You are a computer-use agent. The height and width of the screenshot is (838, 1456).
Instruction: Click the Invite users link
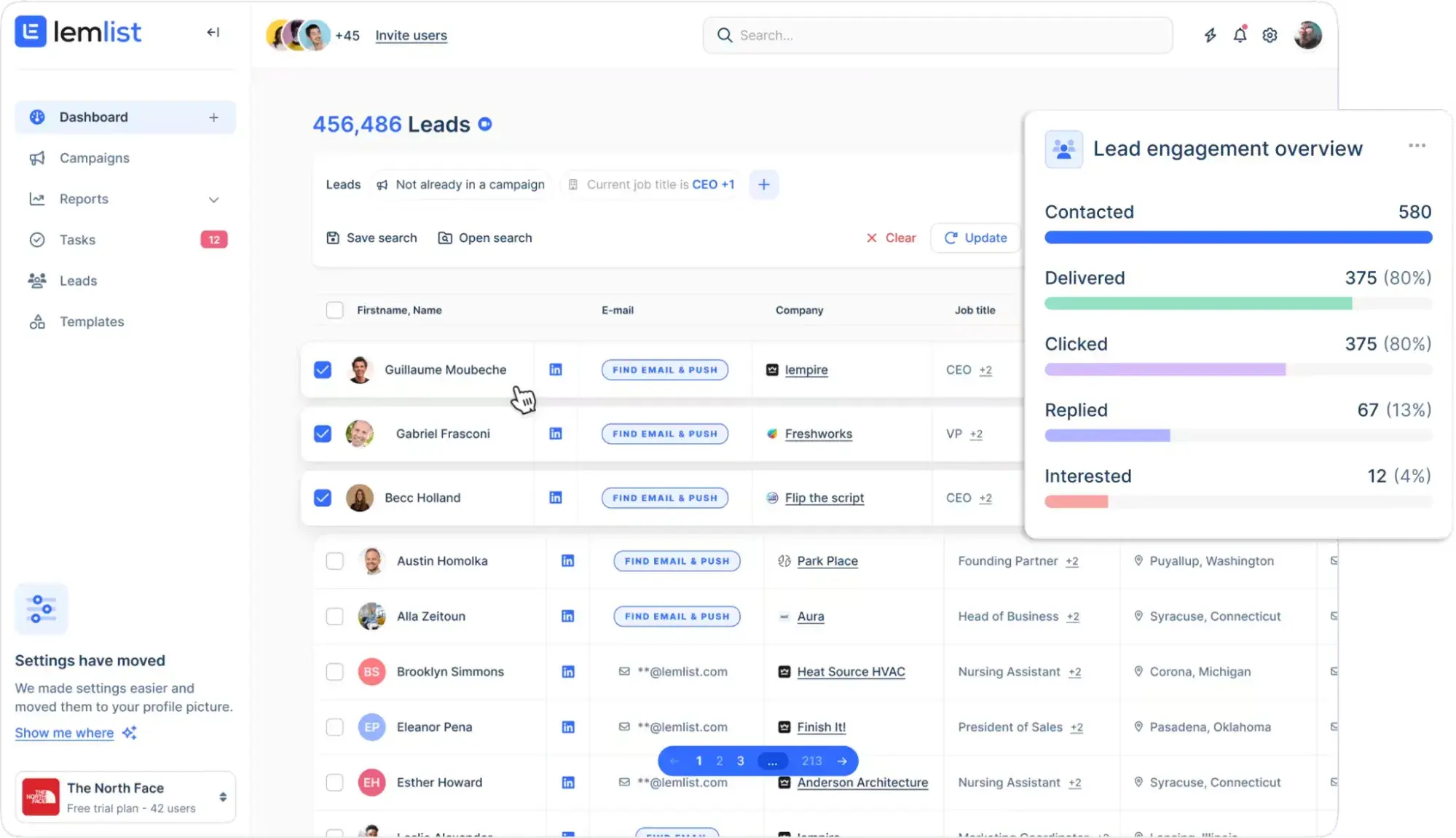coord(411,35)
